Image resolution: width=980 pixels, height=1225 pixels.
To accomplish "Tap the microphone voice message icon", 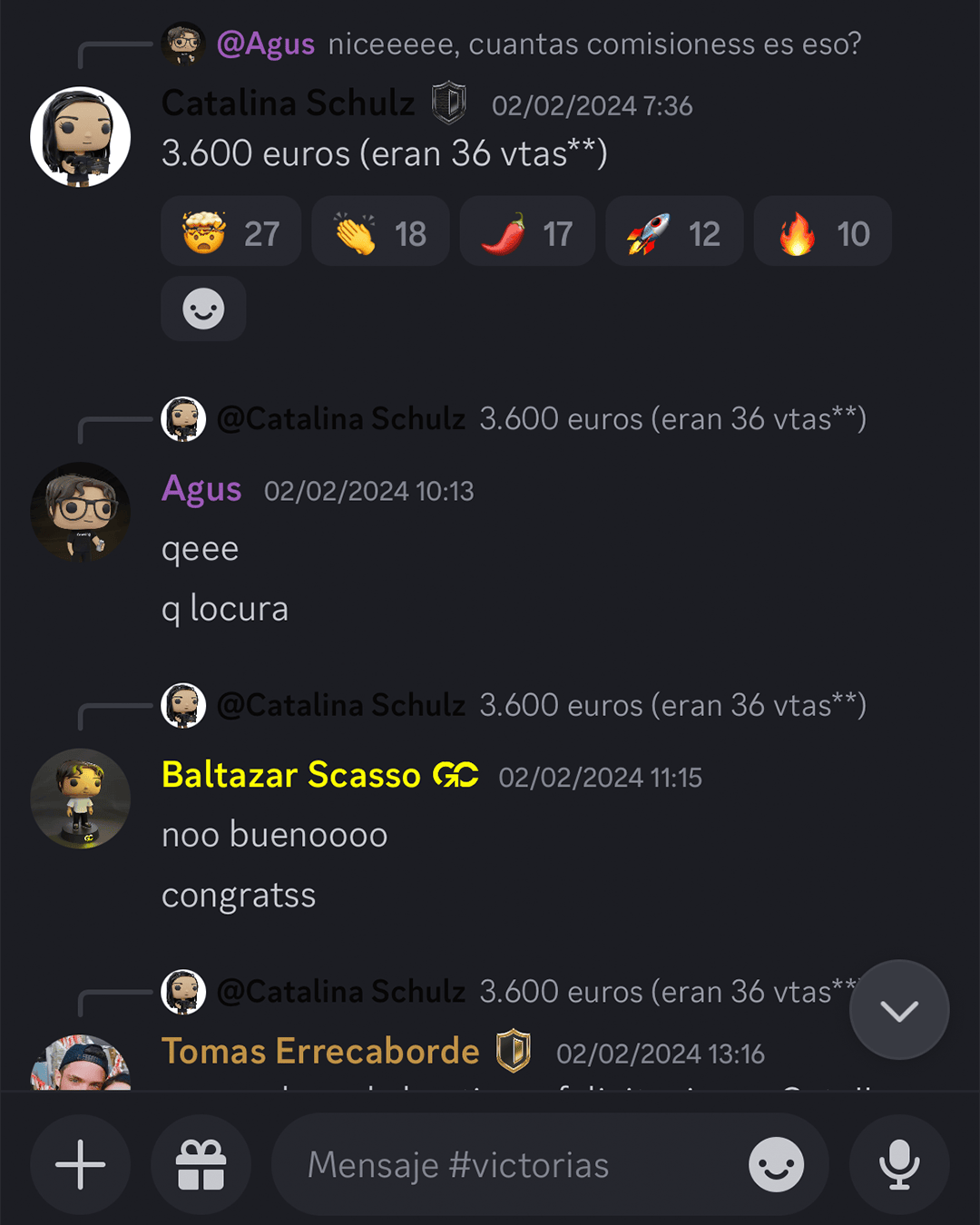I will pos(899,1164).
